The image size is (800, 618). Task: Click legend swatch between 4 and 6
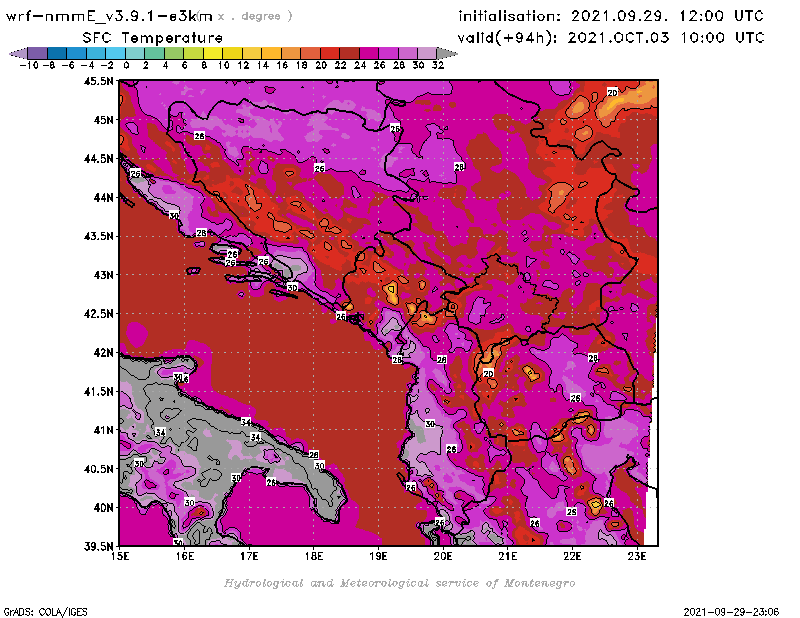pyautogui.click(x=174, y=53)
